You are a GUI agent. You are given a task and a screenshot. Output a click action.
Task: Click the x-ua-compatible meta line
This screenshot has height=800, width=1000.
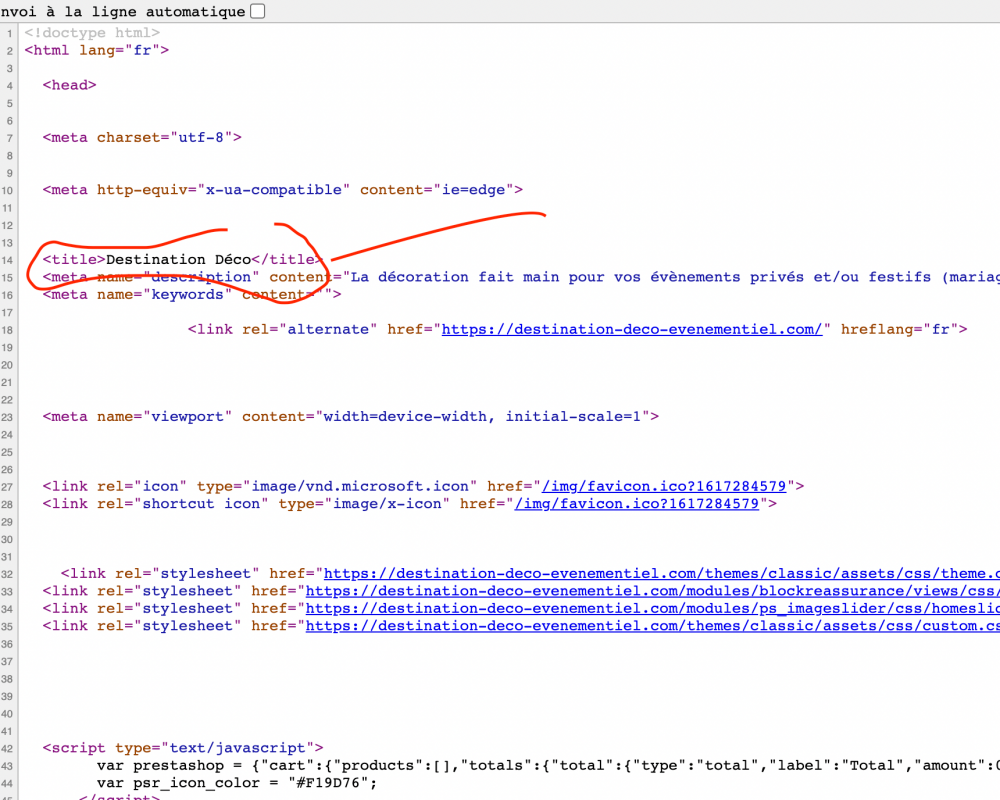pyautogui.click(x=283, y=189)
